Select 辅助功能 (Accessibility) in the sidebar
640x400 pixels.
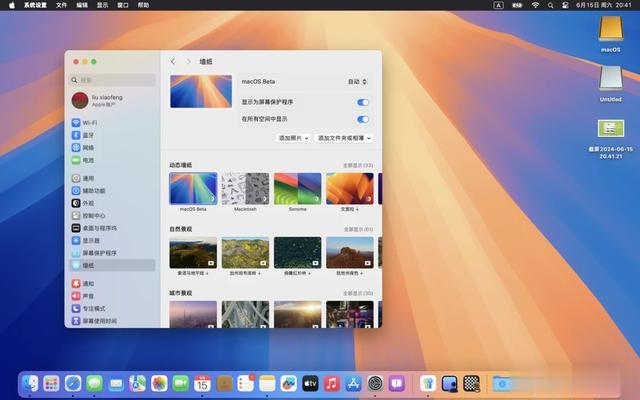(x=113, y=191)
